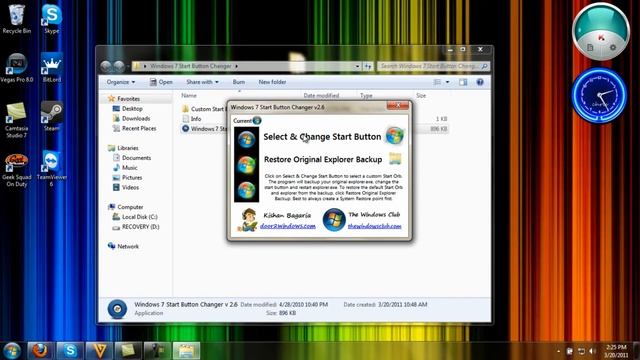Click Open in the Explorer toolbar
This screenshot has height=360, width=640.
(x=161, y=82)
